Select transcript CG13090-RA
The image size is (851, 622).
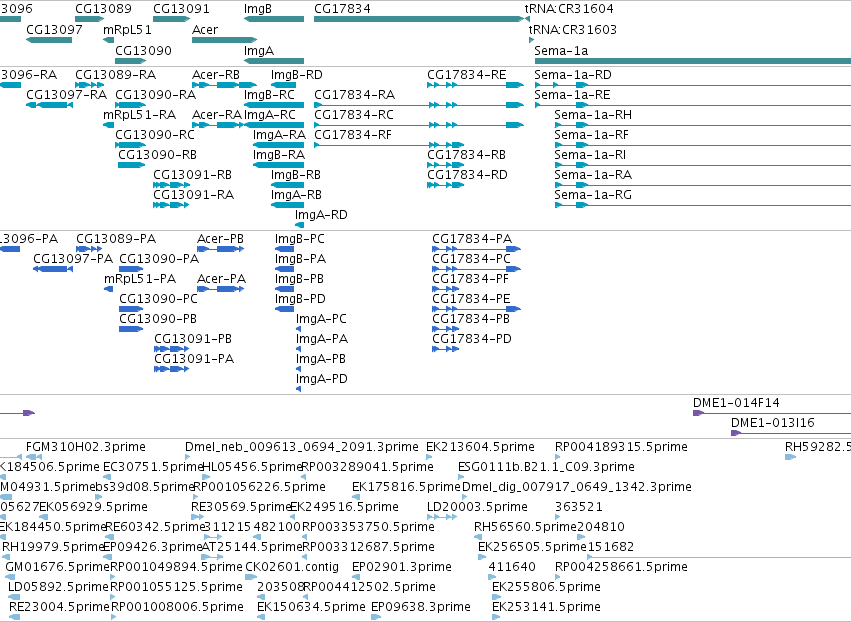pyautogui.click(x=156, y=94)
